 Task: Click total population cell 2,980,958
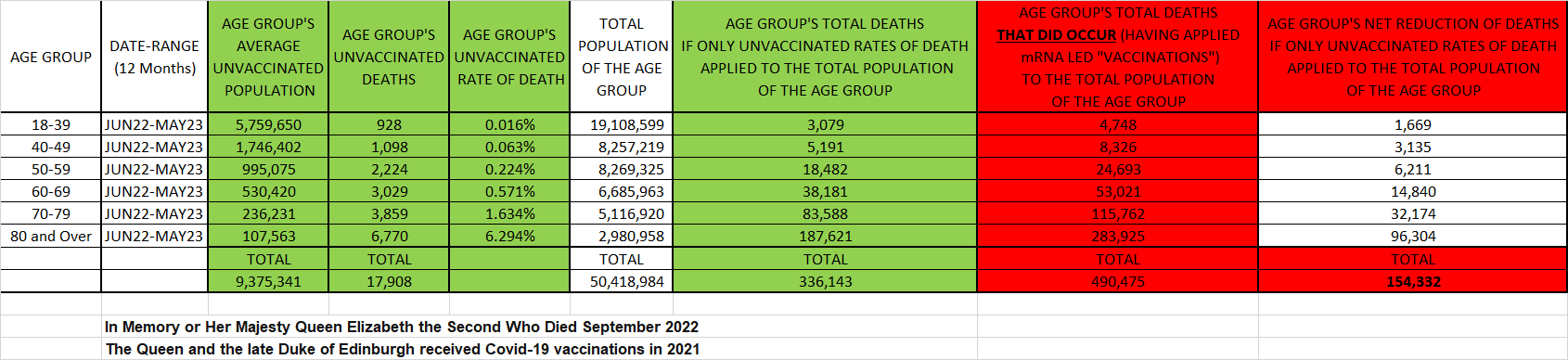pyautogui.click(x=621, y=236)
